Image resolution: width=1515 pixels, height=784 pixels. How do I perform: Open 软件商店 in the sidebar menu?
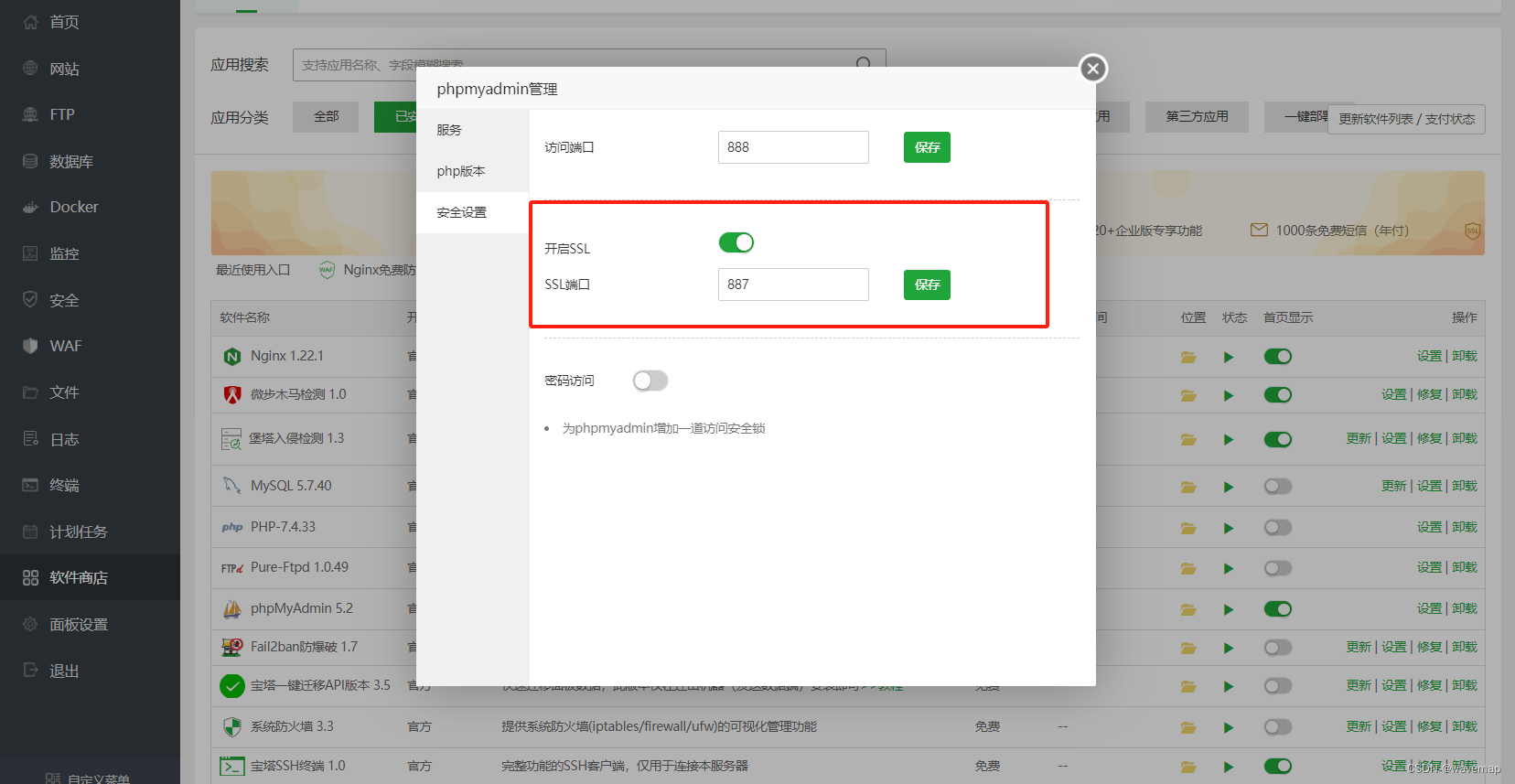pos(79,577)
